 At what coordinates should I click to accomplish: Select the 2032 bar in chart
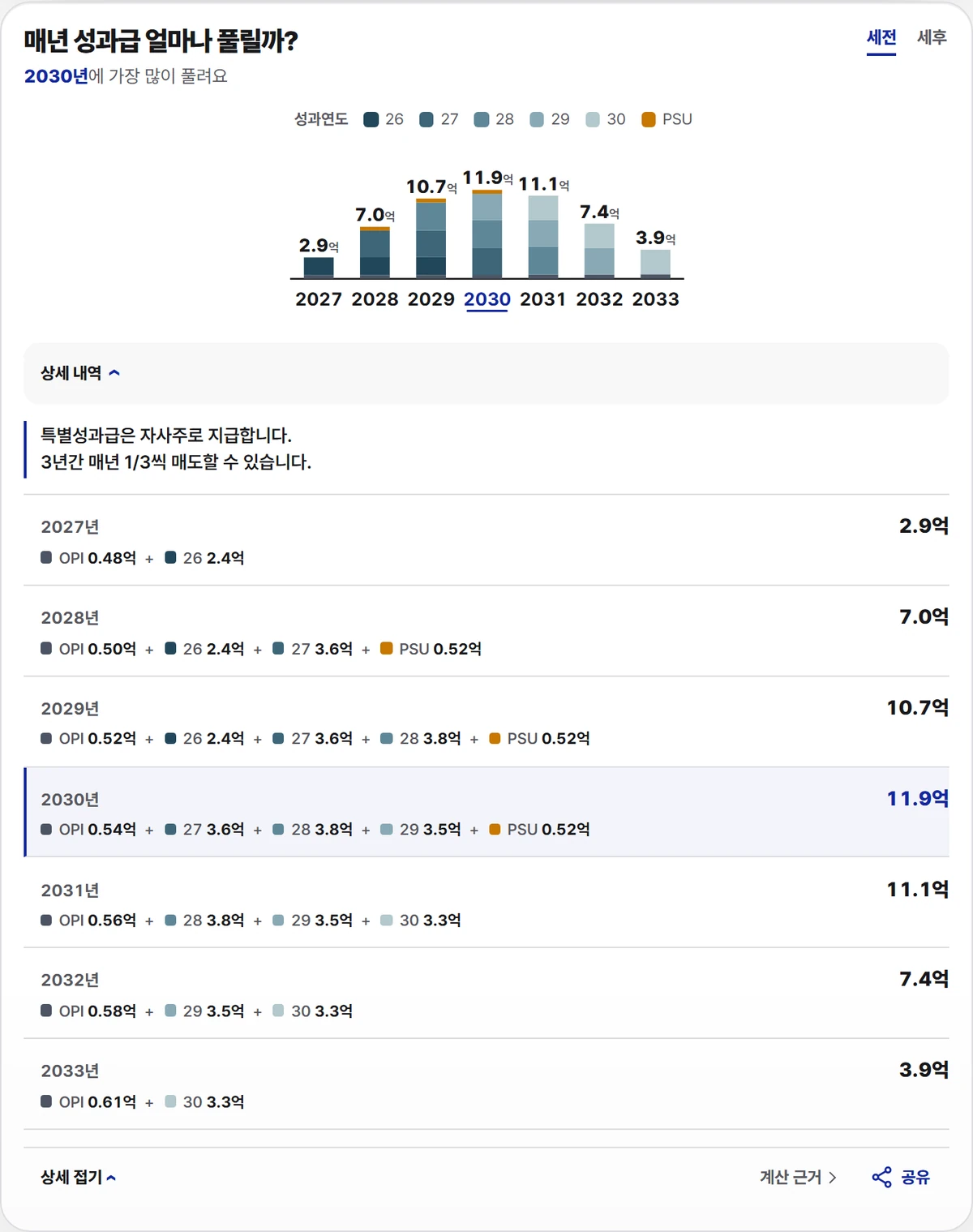(599, 251)
